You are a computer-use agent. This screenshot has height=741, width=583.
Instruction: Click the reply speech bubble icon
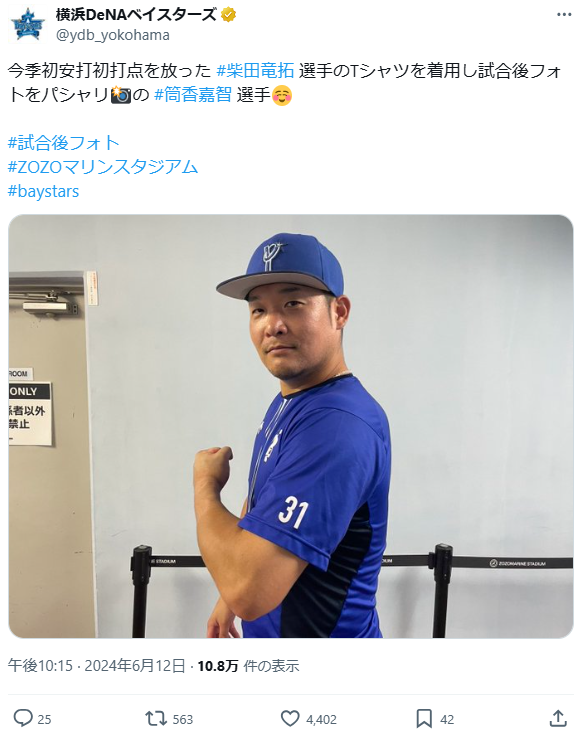(x=23, y=718)
